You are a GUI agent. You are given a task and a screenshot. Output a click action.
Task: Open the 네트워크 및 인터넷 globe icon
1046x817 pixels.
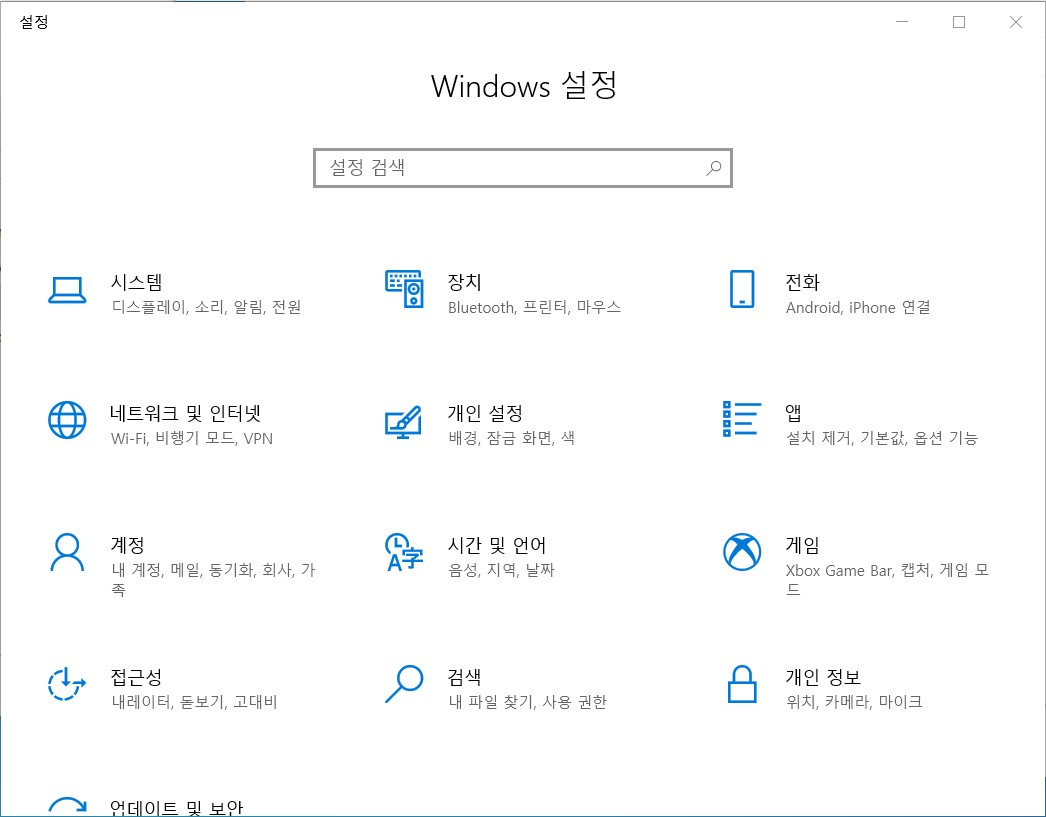[x=67, y=420]
